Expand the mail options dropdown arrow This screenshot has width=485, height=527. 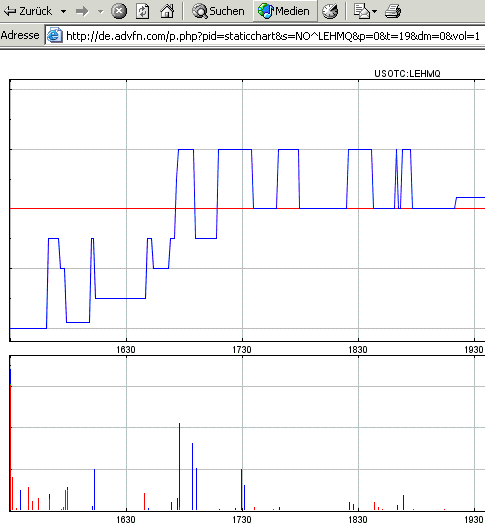(x=374, y=11)
